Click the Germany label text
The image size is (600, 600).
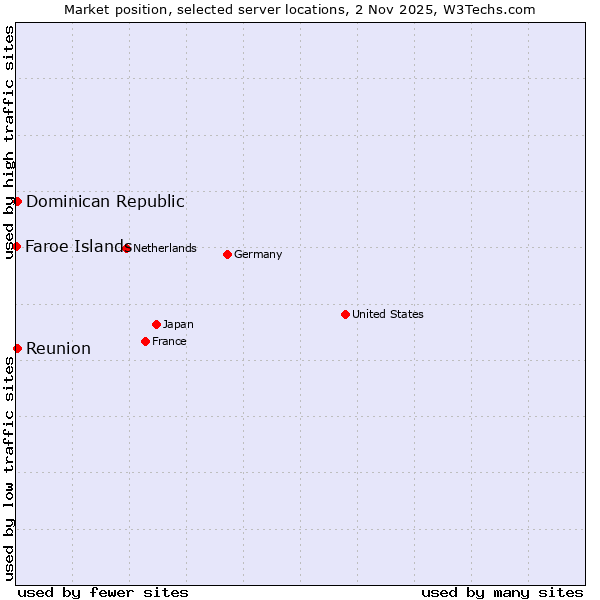pos(258,254)
